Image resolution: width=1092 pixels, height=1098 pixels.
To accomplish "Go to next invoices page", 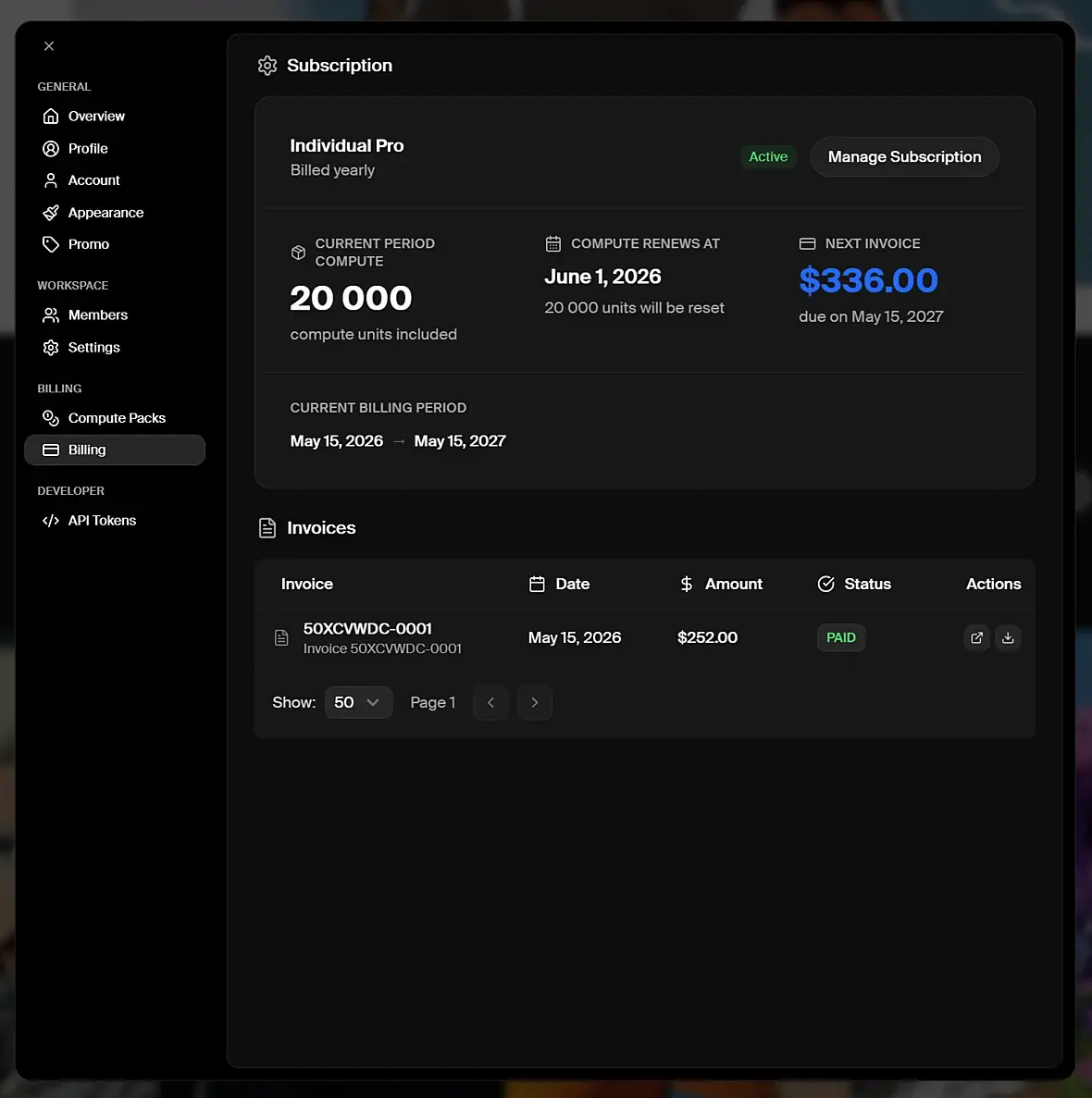I will click(x=535, y=702).
